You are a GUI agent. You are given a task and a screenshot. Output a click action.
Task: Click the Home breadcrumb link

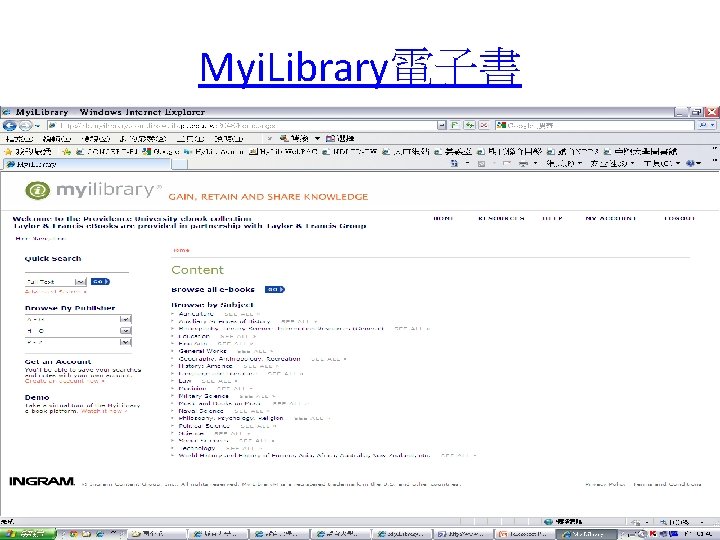181,250
